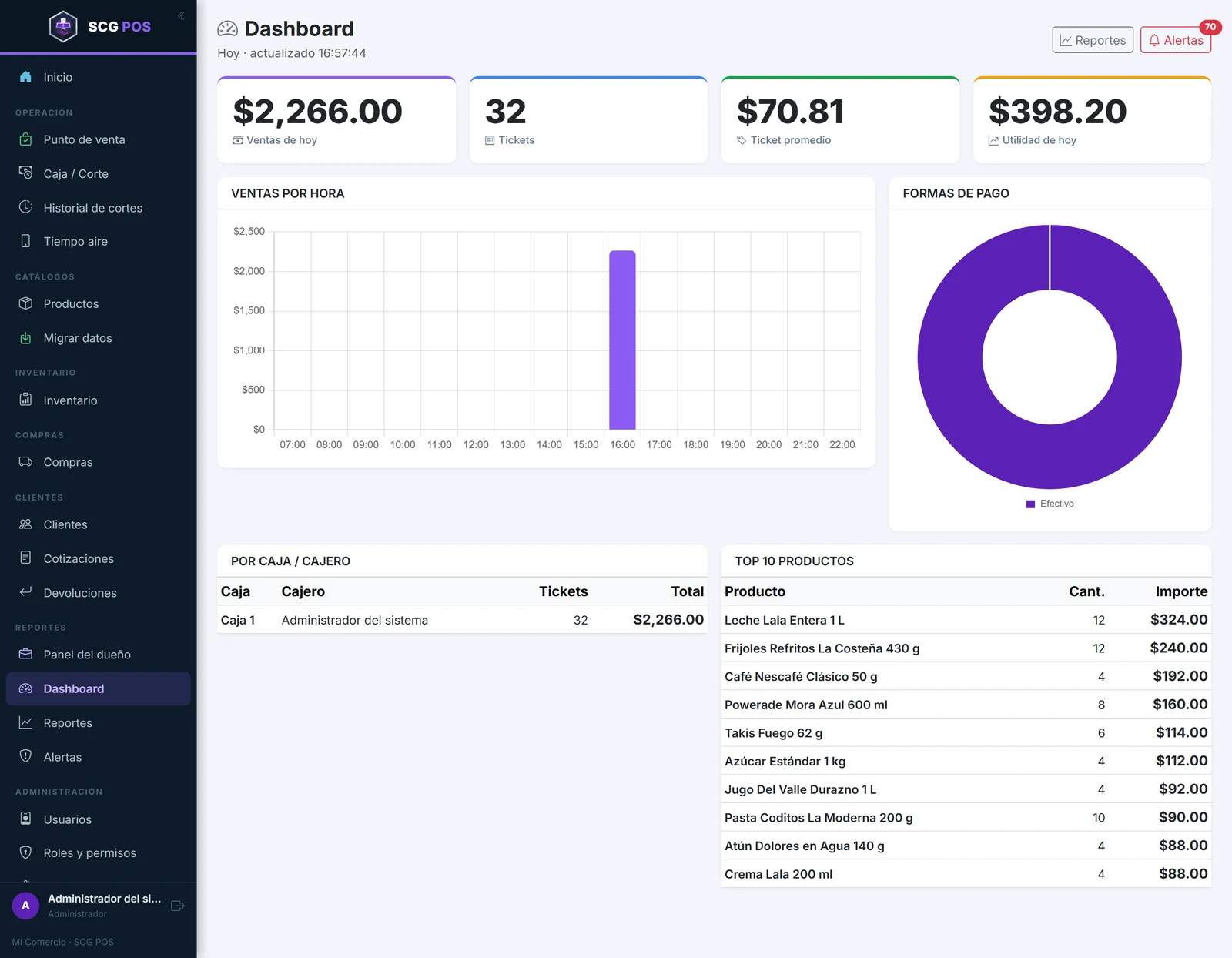Click the Punto de venta bag icon
Image resolution: width=1232 pixels, height=958 pixels.
pyautogui.click(x=25, y=139)
